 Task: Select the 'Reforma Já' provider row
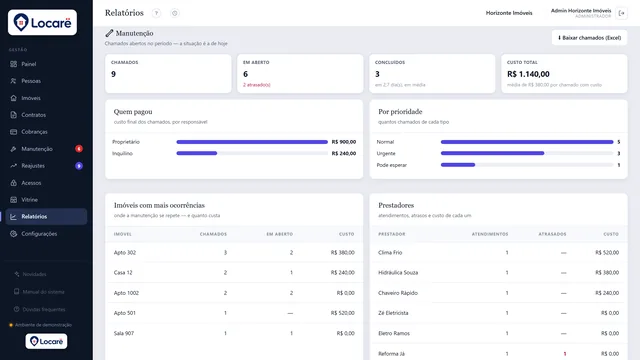[x=498, y=353]
